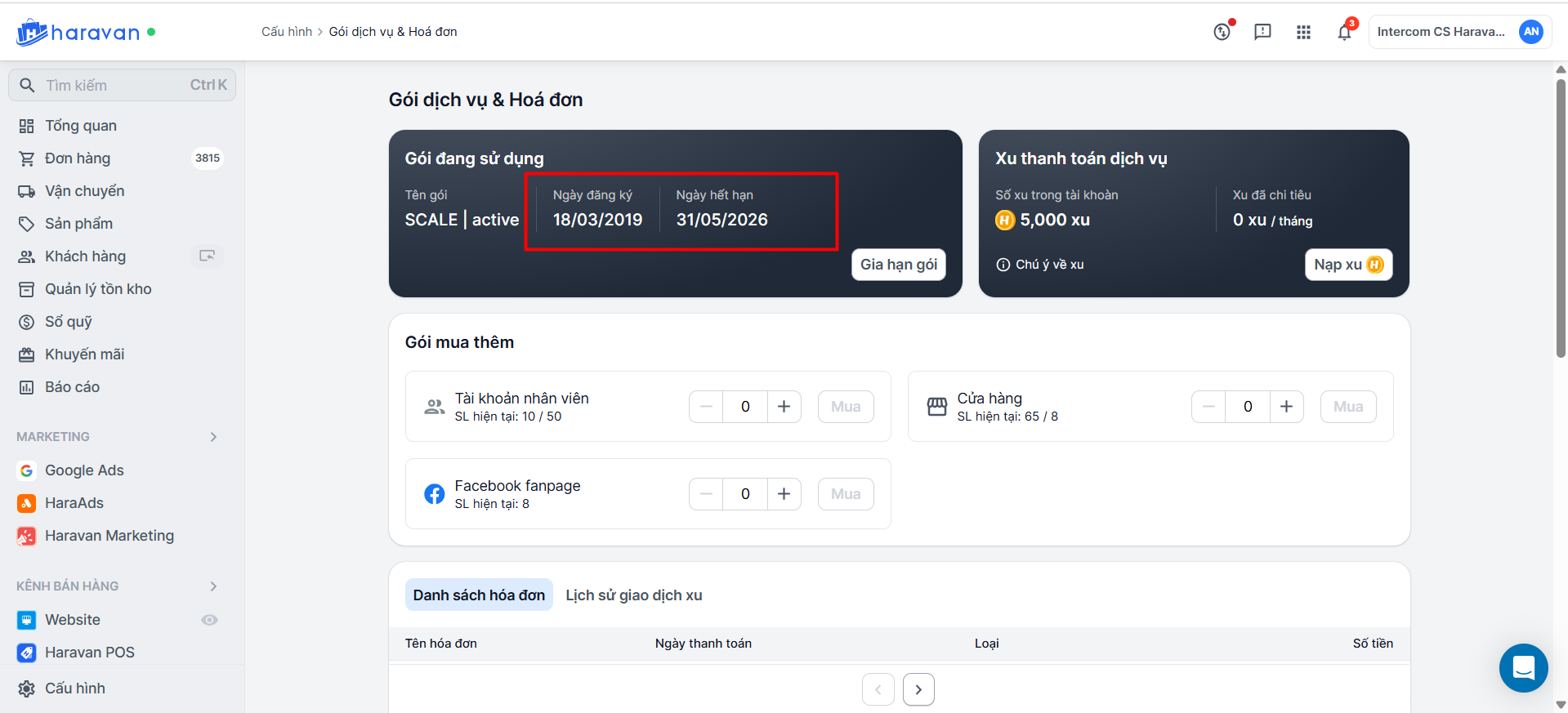Click Cửa hàng quantity field
Viewport: 1568px width, 713px height.
tap(1248, 407)
